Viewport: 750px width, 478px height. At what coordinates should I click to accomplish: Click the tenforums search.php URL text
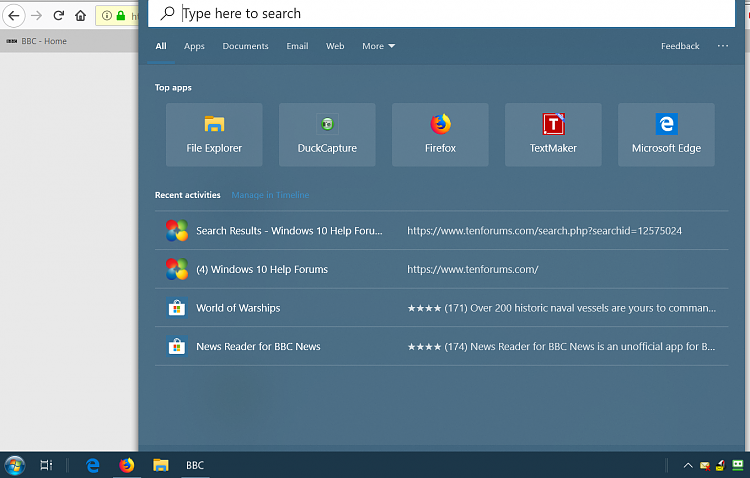[x=544, y=231]
